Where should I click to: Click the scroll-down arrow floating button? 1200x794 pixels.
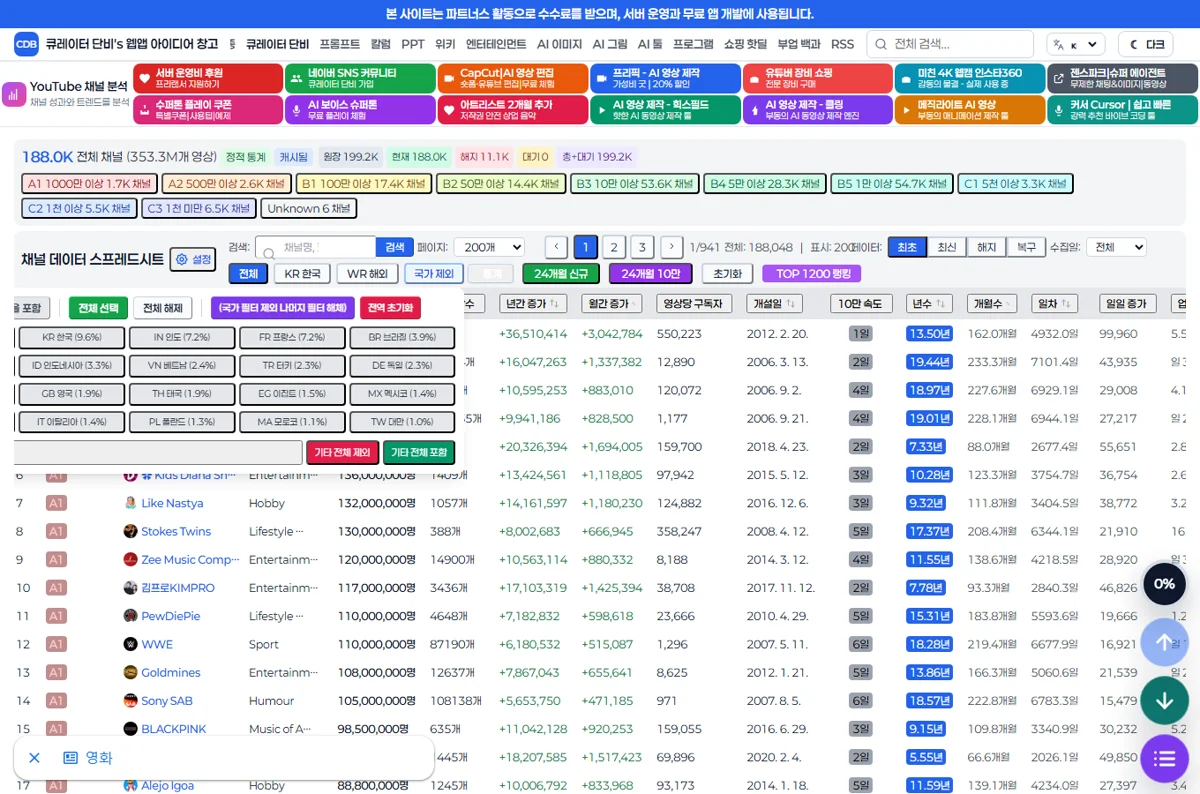click(1164, 700)
